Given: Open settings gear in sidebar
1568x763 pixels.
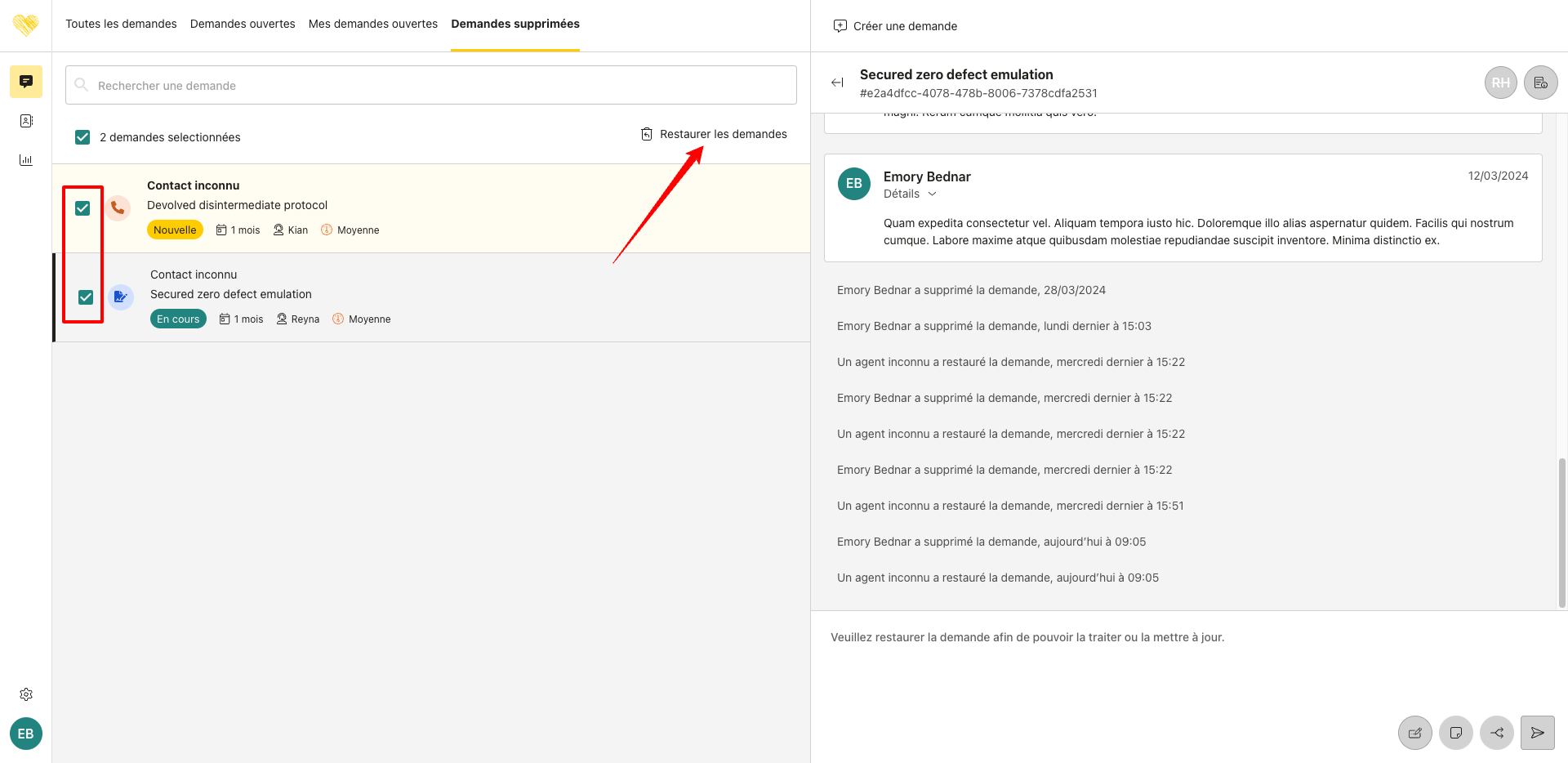Looking at the screenshot, I should [x=26, y=694].
